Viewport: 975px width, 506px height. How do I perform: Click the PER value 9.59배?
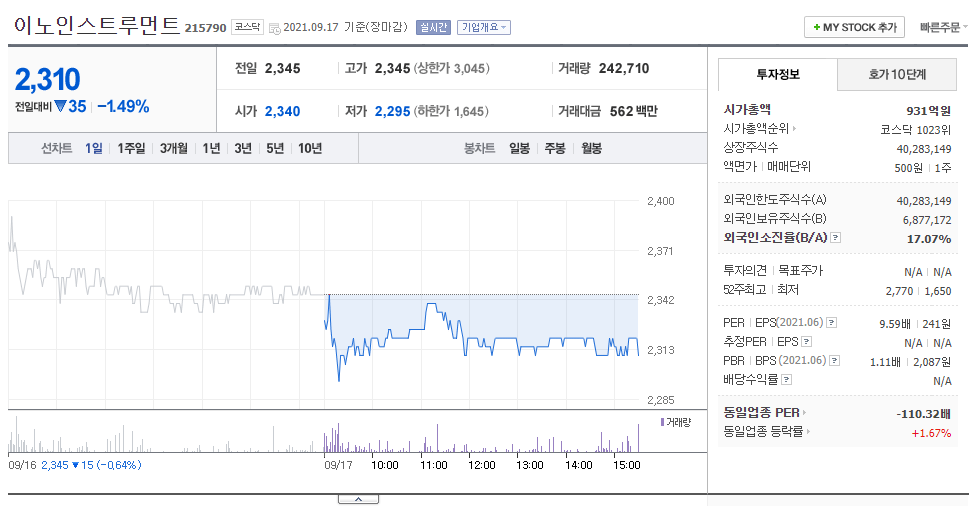pos(895,324)
